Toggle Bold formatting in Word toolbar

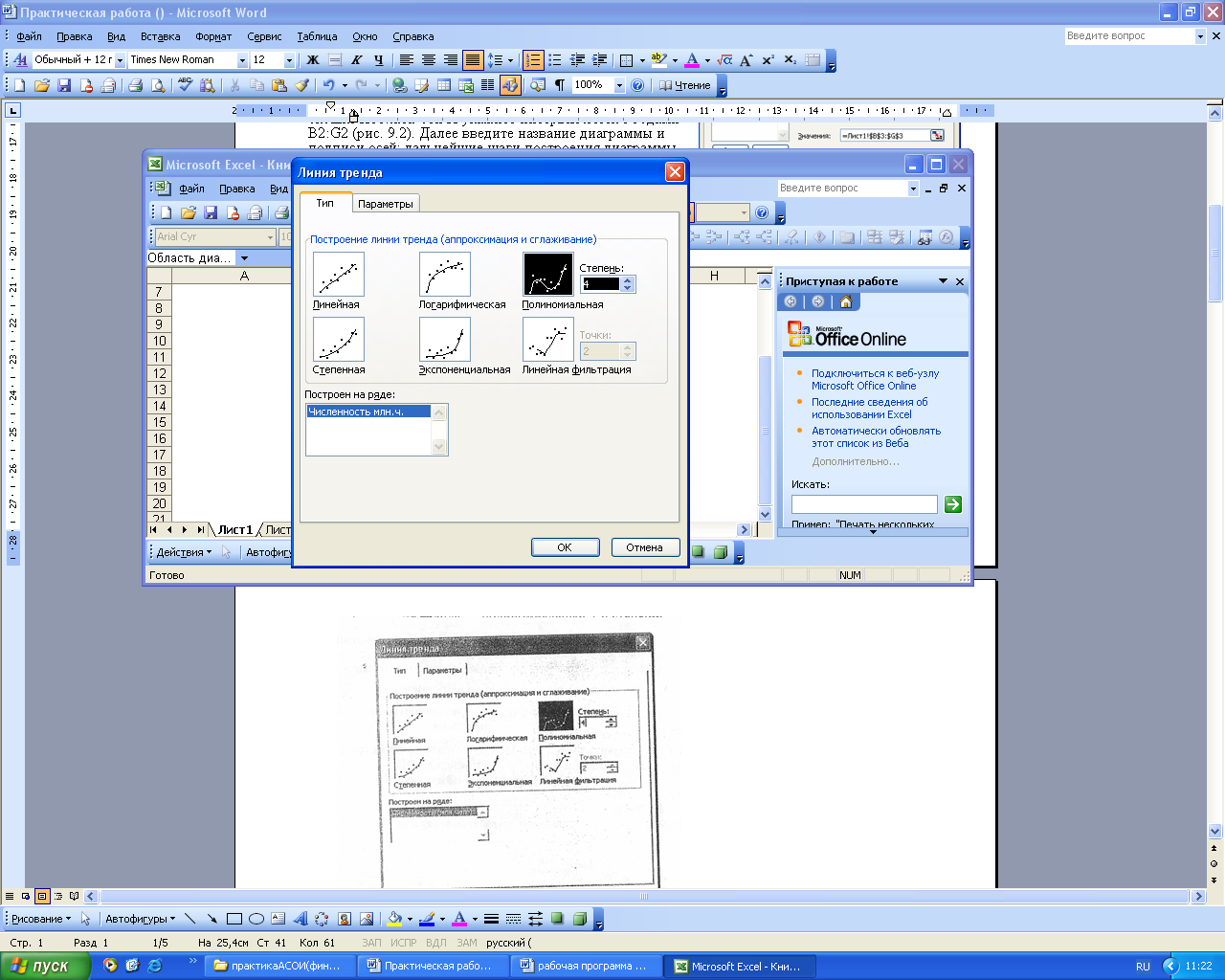coord(312,60)
